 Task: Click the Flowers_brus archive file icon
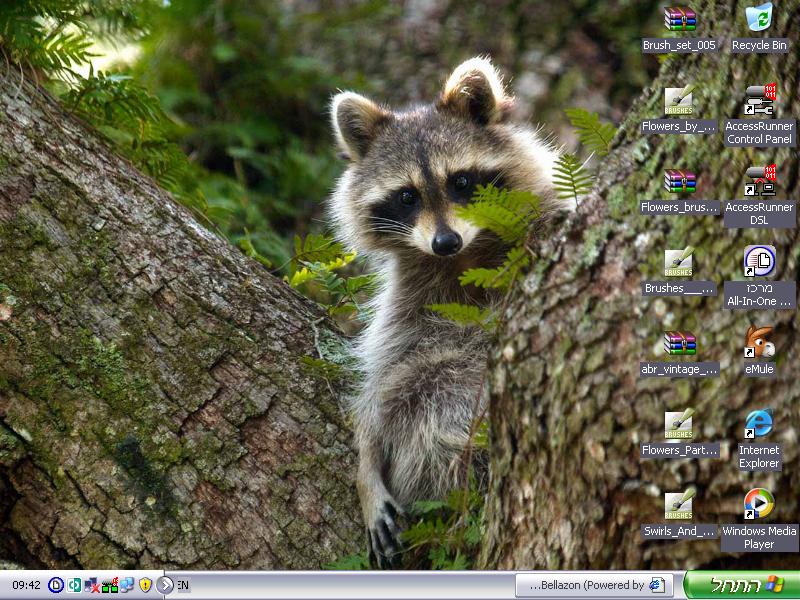680,181
